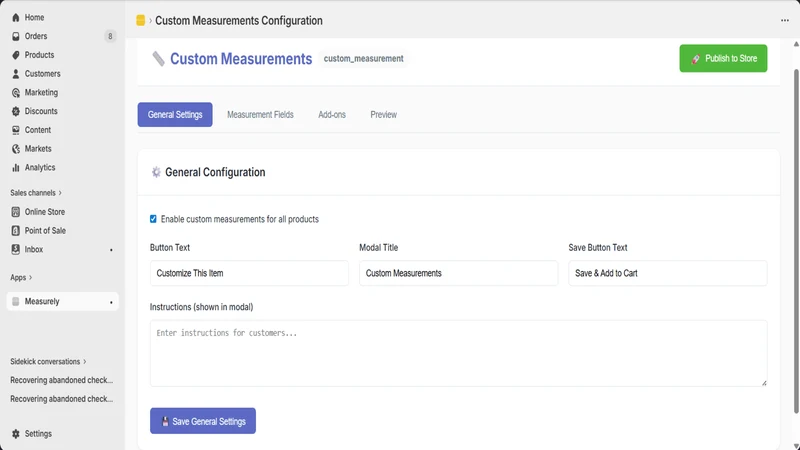Click the Settings gear icon
The width and height of the screenshot is (800, 450).
16,434
